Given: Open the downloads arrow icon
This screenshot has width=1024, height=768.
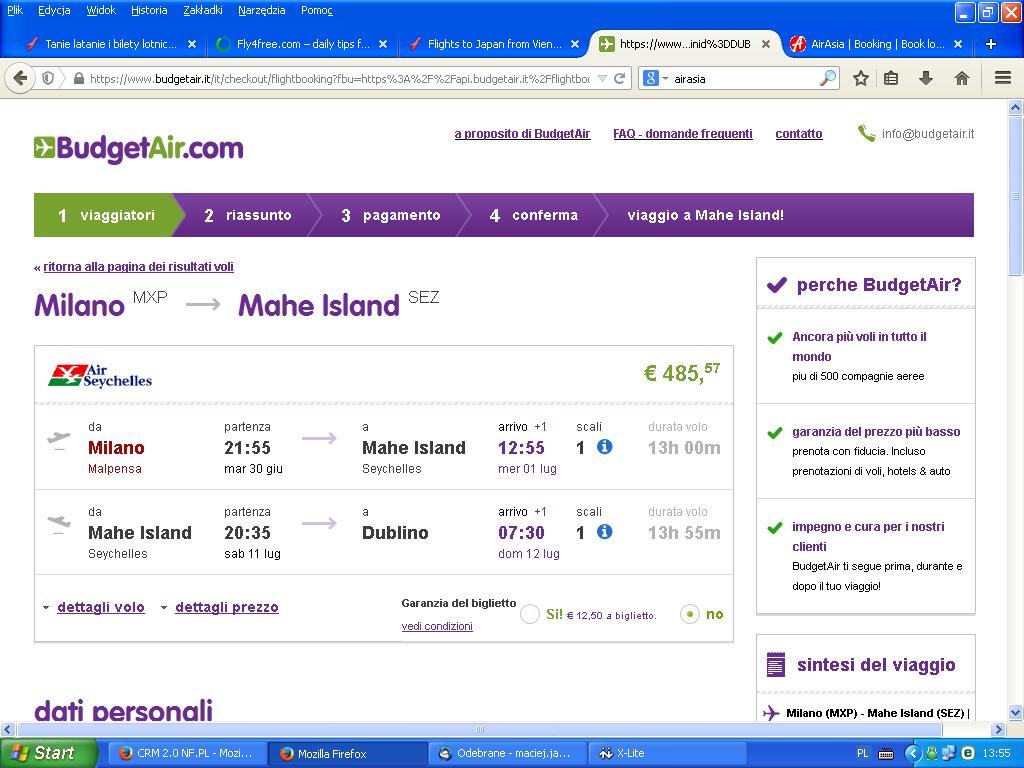Looking at the screenshot, I should tap(925, 78).
